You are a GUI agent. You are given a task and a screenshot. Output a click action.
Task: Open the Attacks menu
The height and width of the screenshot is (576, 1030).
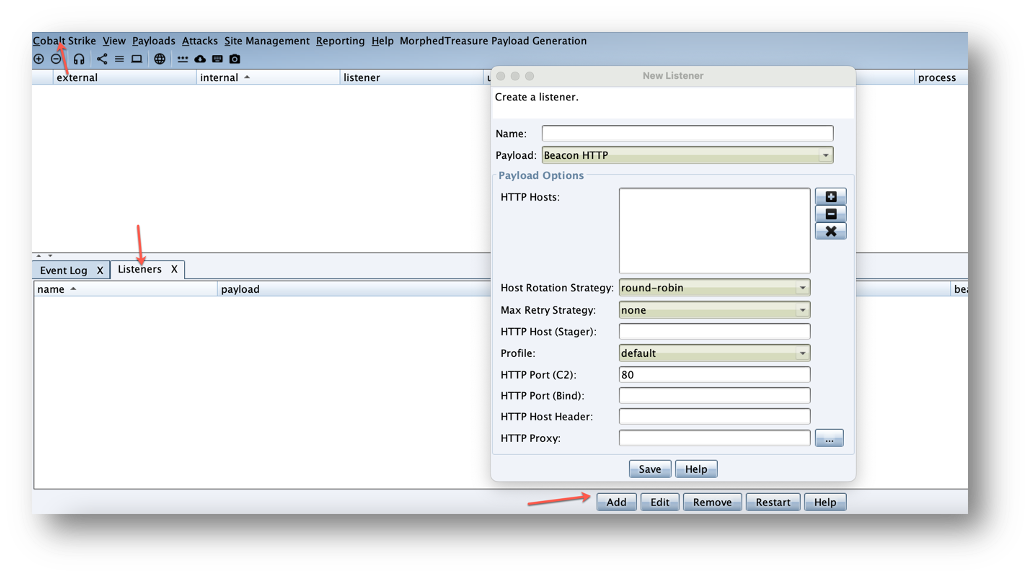[x=200, y=41]
